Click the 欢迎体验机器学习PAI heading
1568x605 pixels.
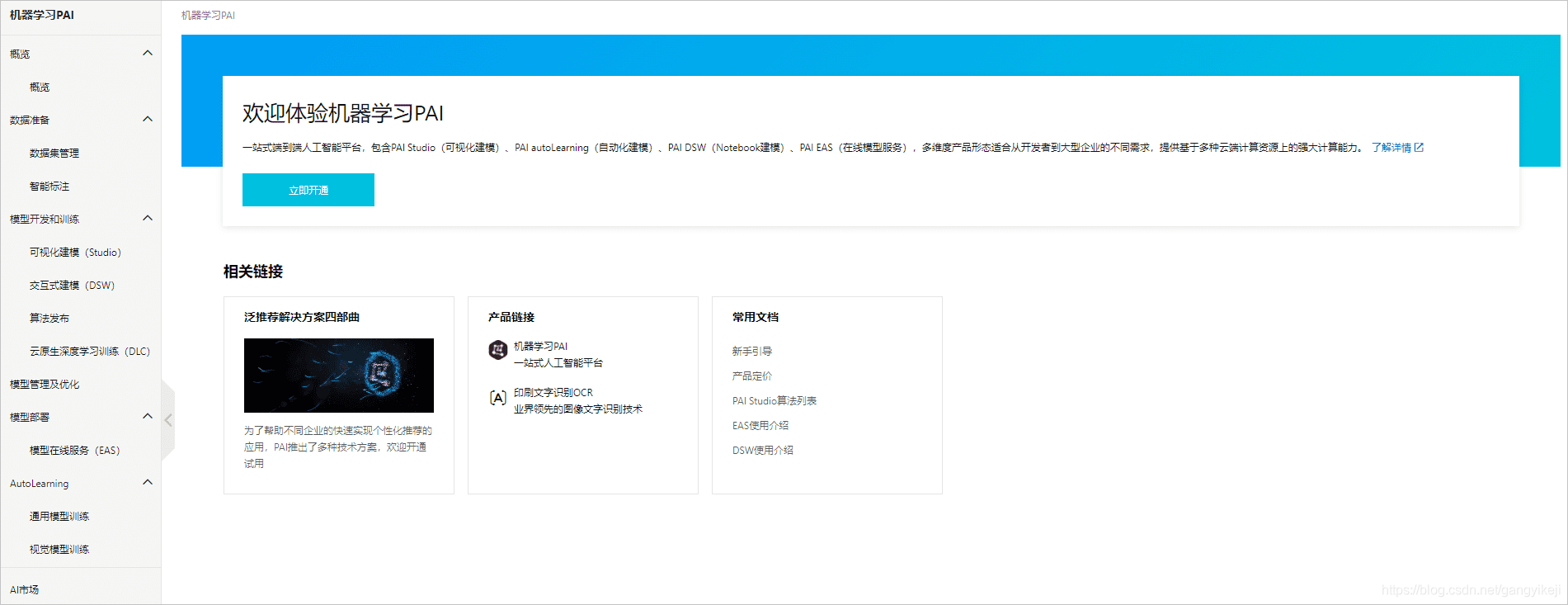[343, 113]
